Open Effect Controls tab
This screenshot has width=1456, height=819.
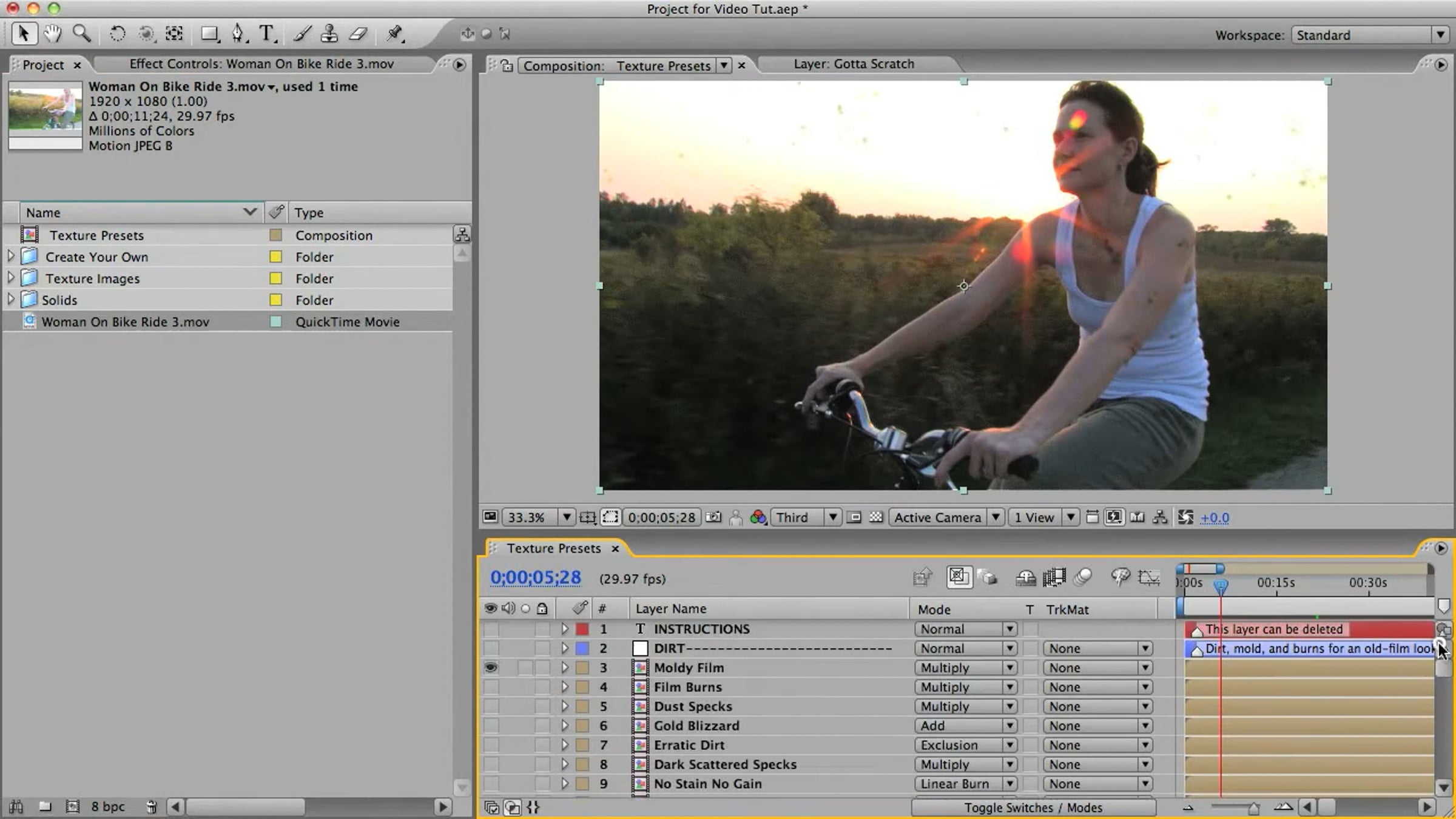click(x=261, y=64)
